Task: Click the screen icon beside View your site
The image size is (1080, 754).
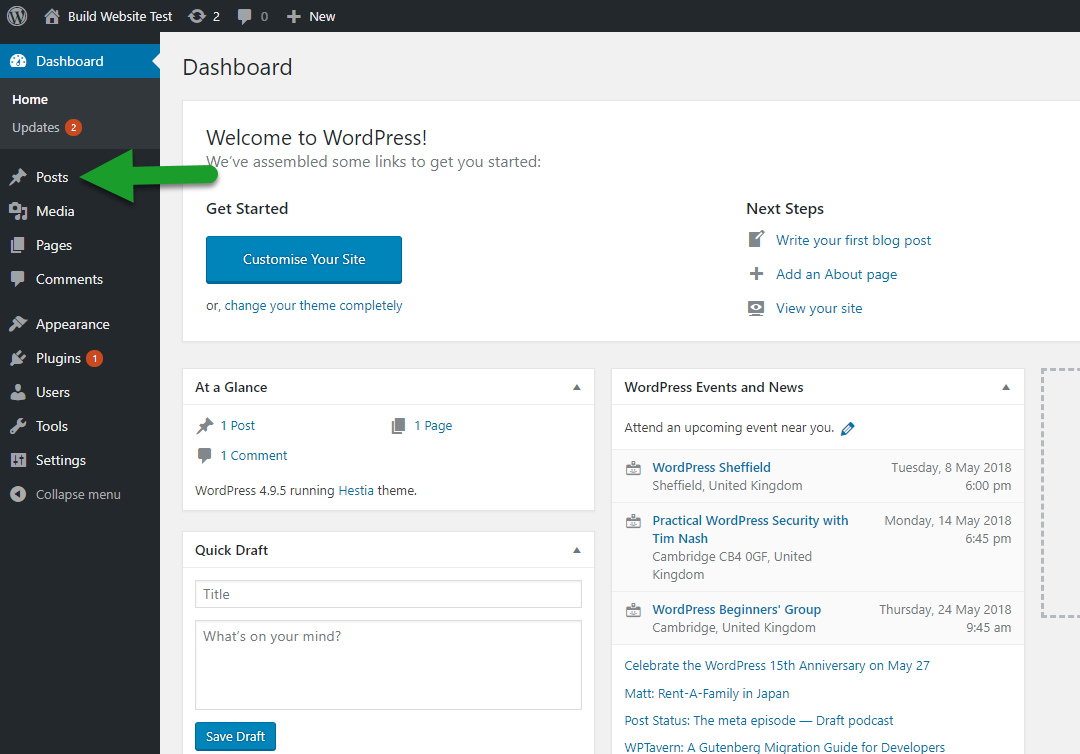Action: click(756, 308)
